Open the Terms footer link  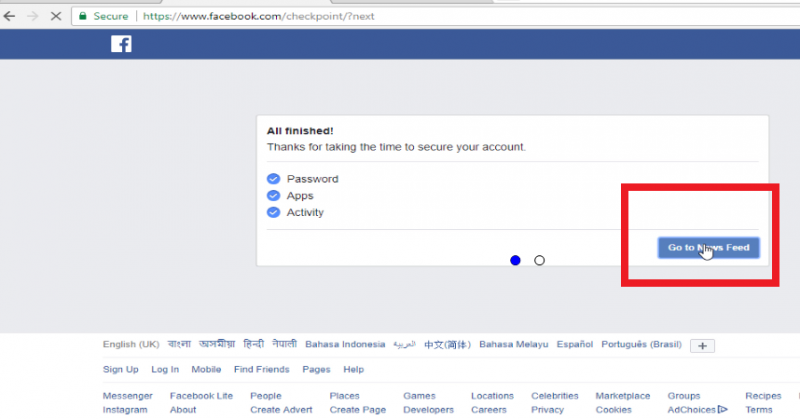759,409
